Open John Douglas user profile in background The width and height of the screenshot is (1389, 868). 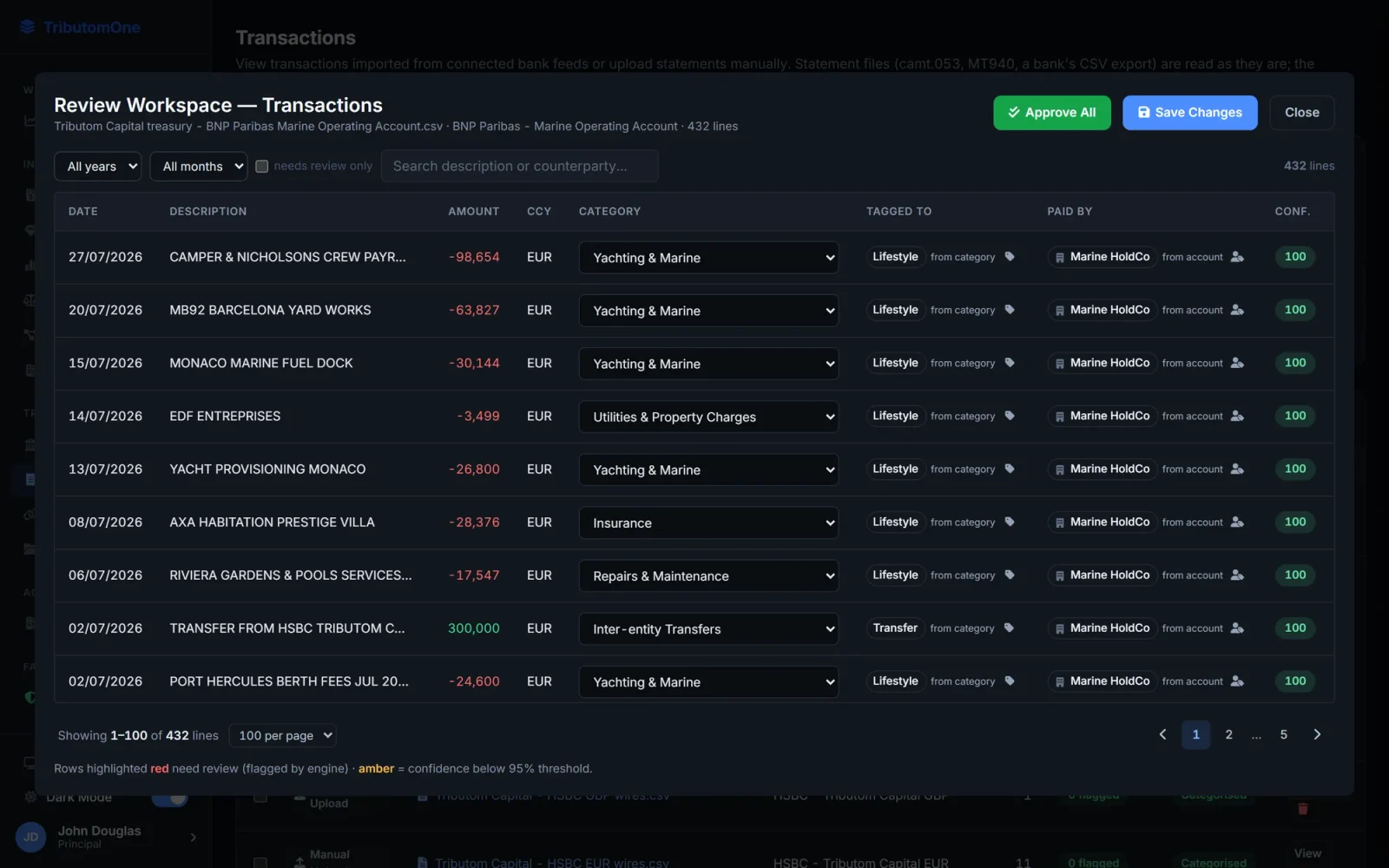pos(106,837)
